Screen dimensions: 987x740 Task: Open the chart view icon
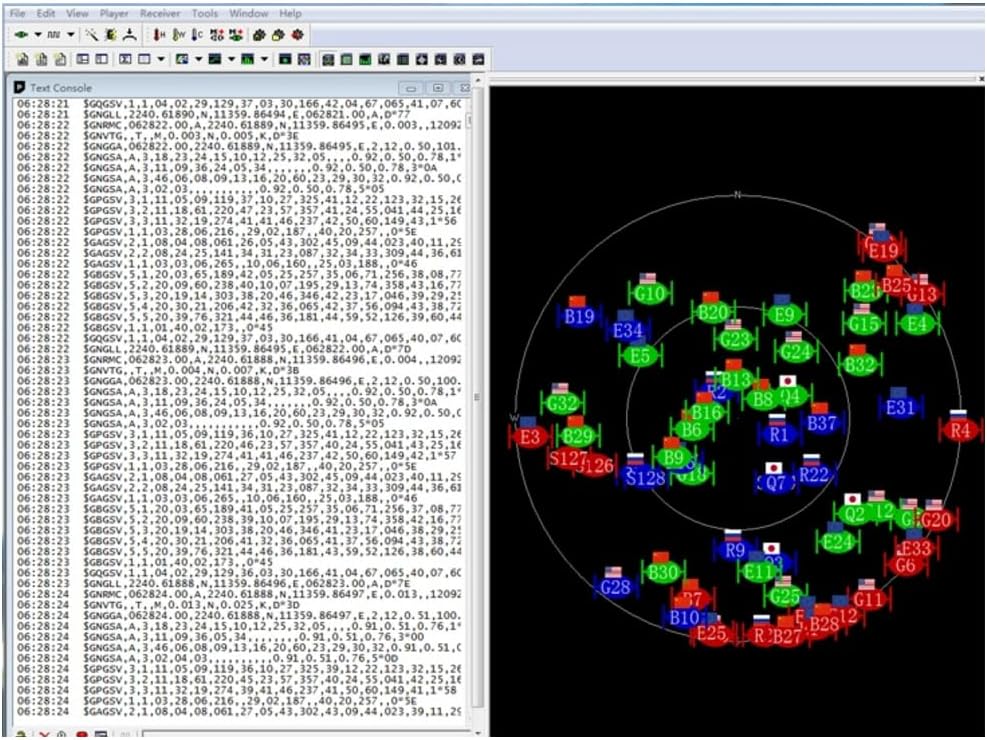pos(215,60)
